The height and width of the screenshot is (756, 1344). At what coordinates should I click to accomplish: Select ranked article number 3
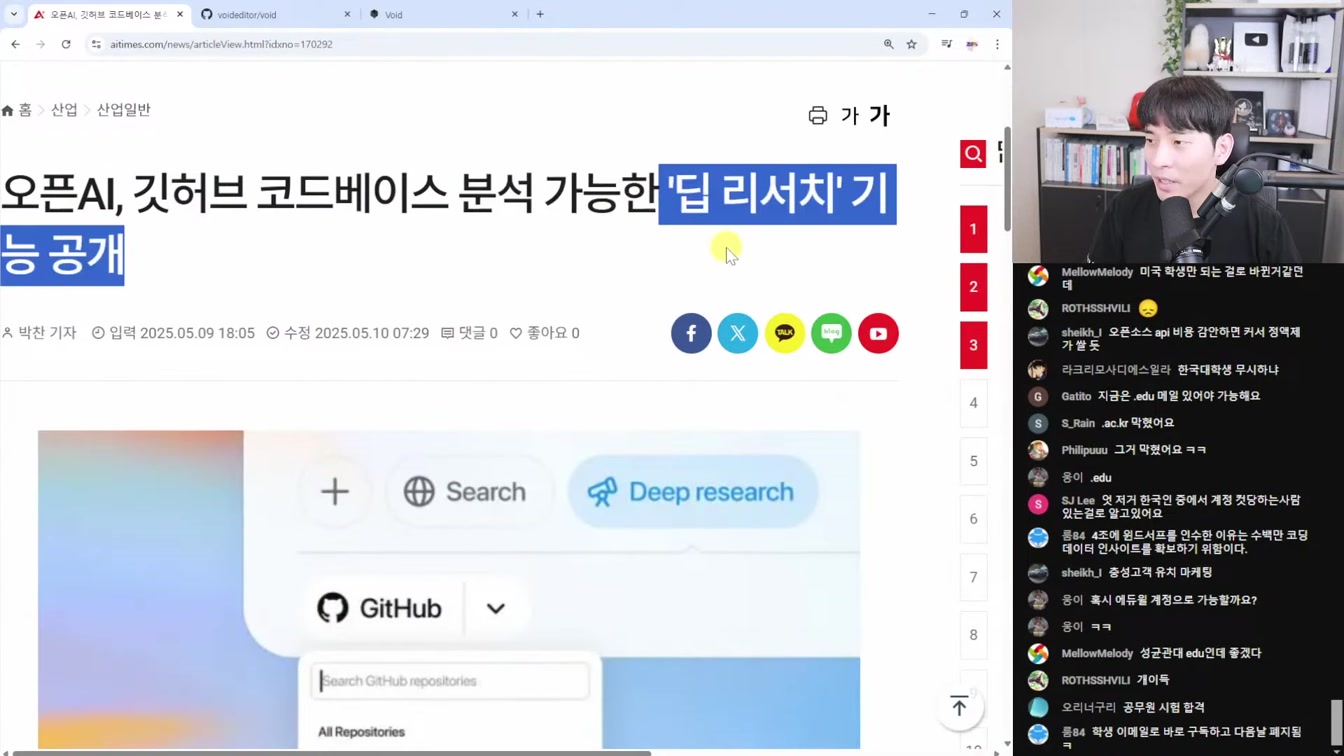(973, 345)
